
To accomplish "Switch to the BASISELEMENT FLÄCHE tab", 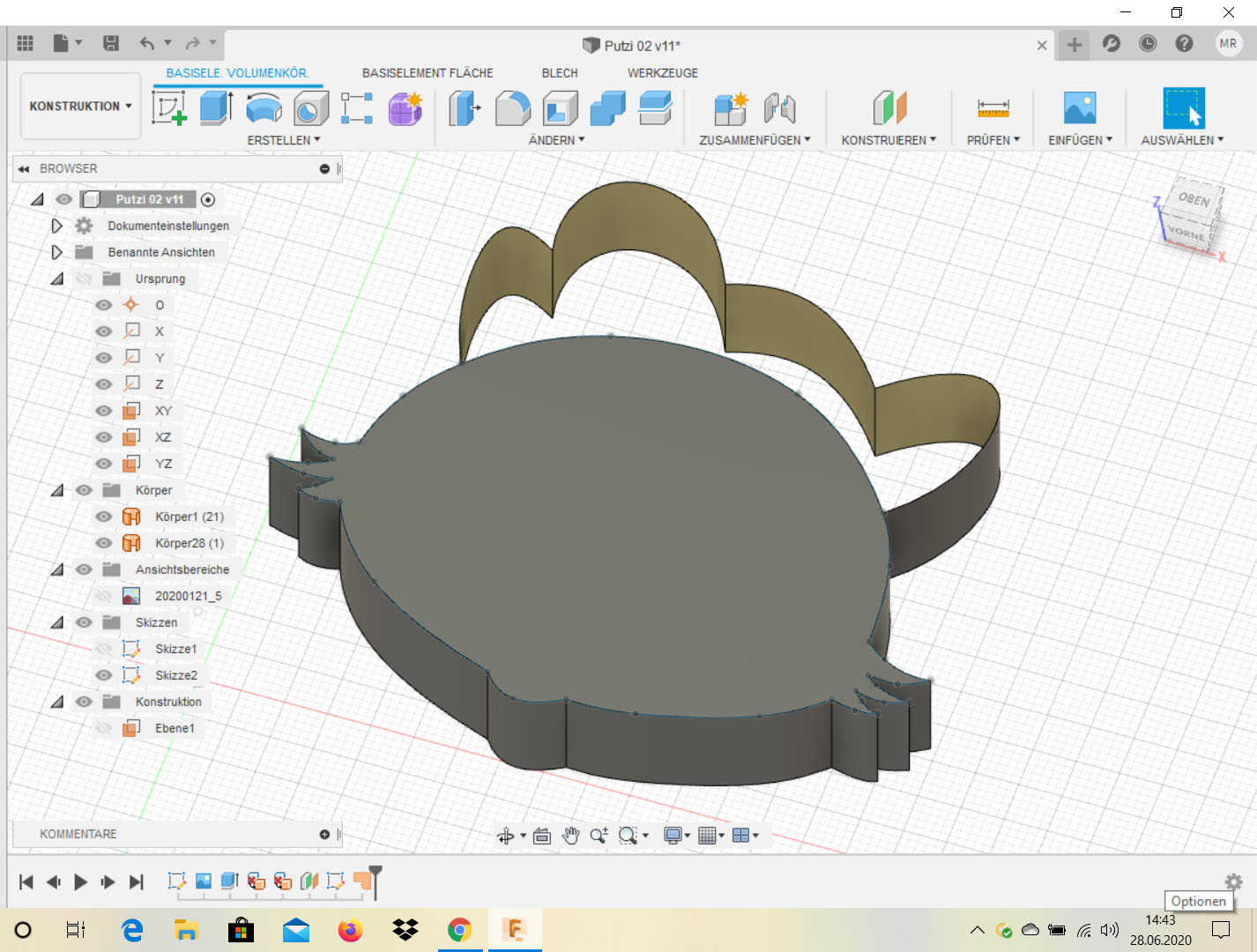I will [428, 73].
